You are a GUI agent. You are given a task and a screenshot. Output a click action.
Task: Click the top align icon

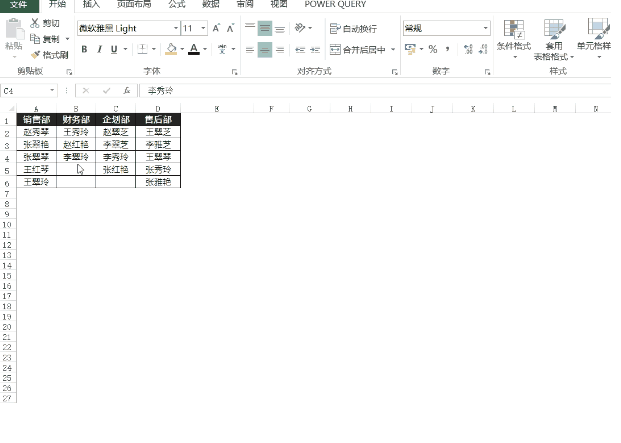point(250,28)
